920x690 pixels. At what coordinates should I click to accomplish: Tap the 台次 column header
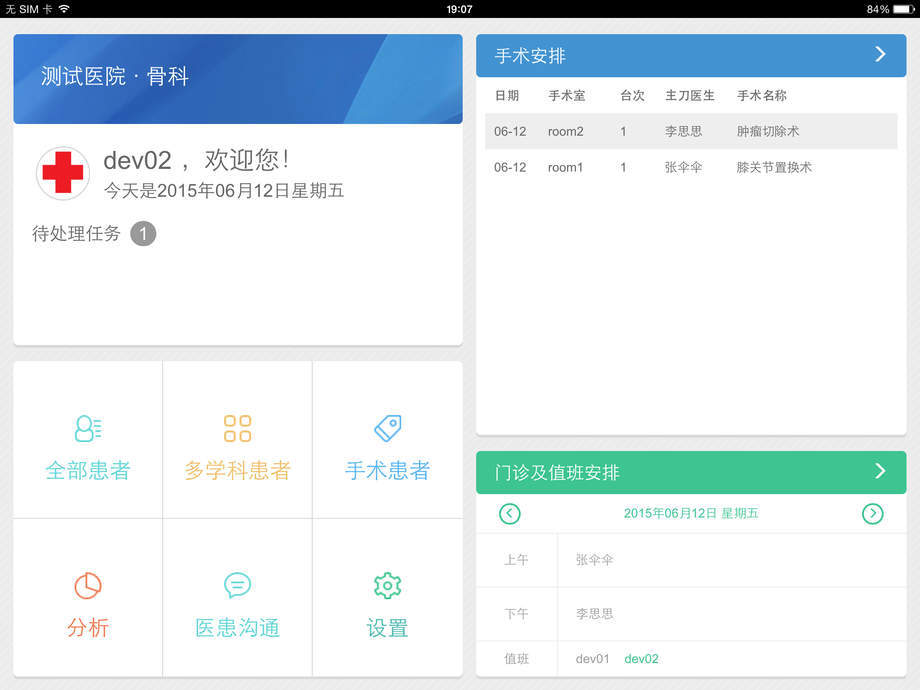[x=632, y=96]
